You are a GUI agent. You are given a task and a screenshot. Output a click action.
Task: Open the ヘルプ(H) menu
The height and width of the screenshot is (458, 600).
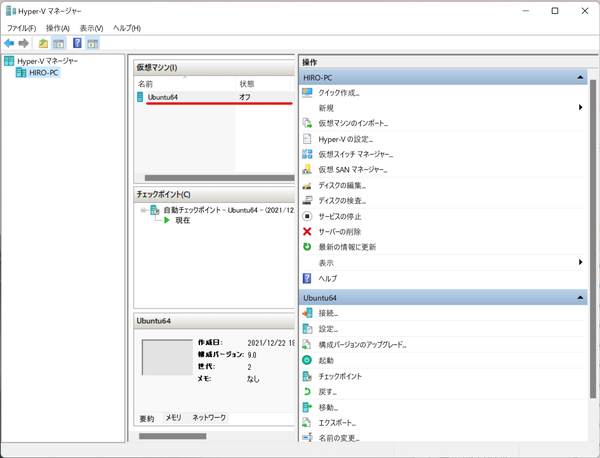click(127, 28)
